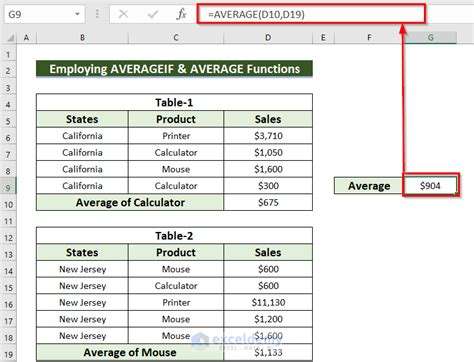Click the California cell in row 9
This screenshot has width=474, height=362.
click(x=82, y=186)
